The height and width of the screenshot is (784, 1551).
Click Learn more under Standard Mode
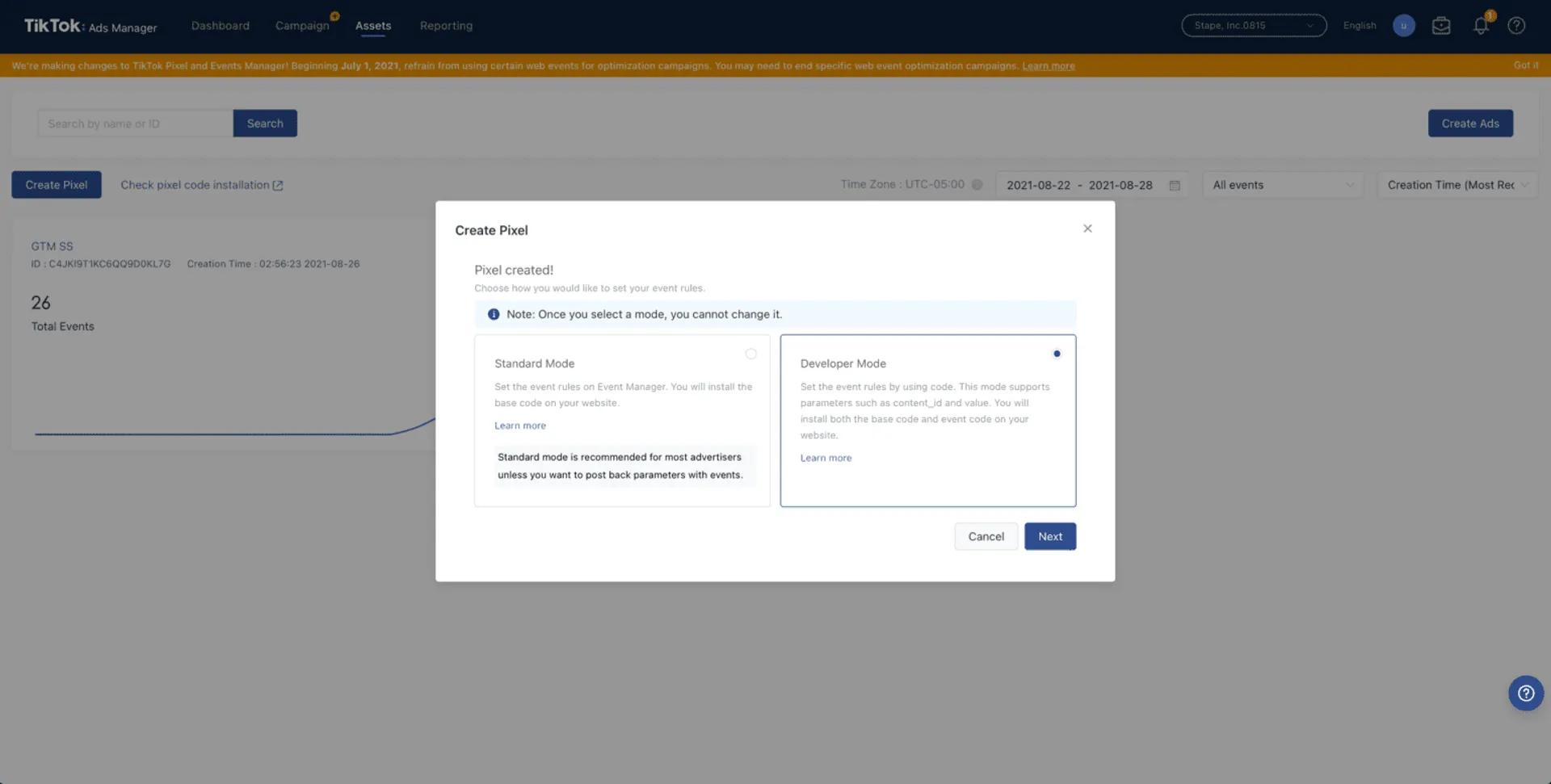click(x=520, y=426)
